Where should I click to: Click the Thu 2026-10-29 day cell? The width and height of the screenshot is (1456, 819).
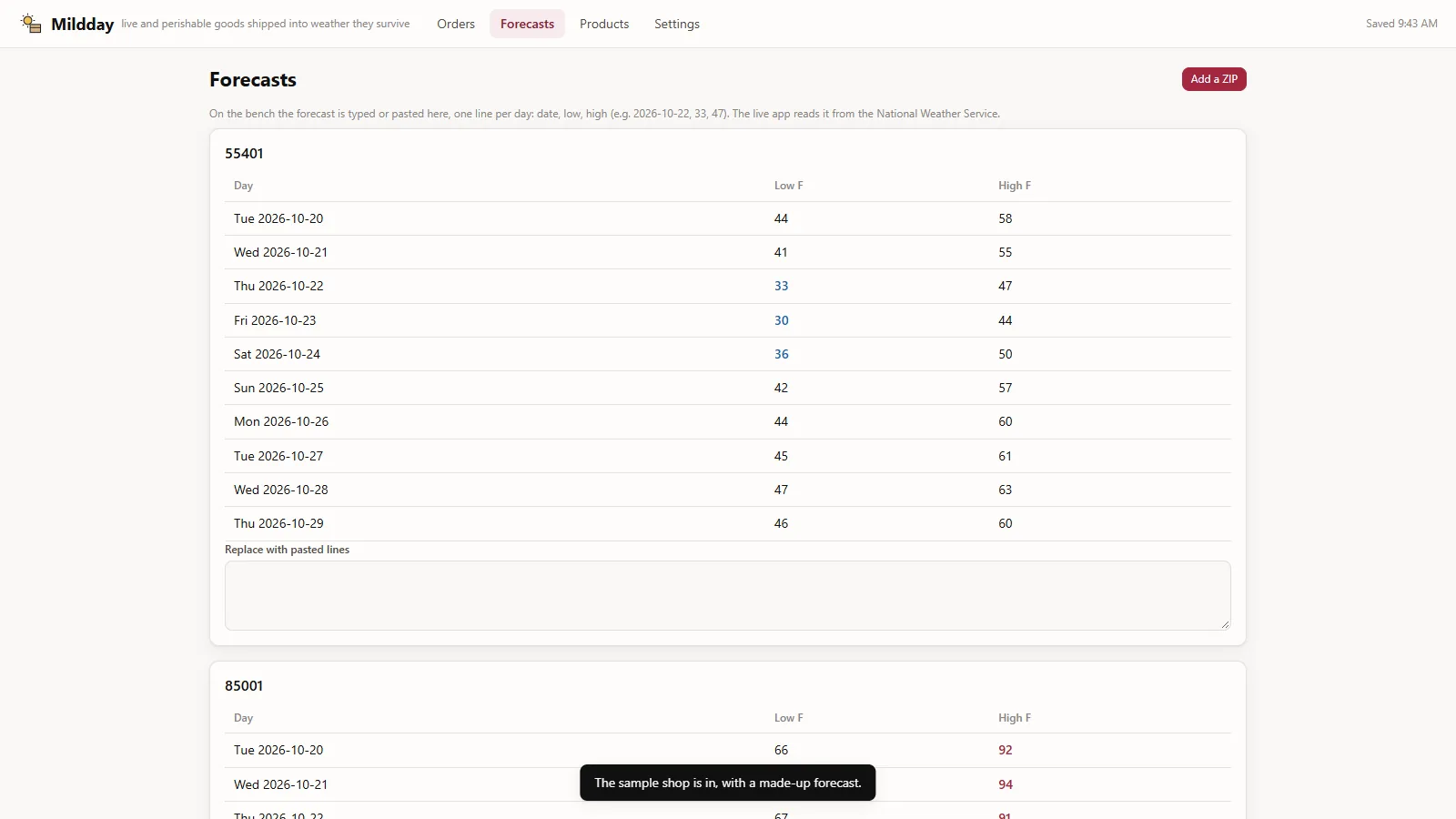pyautogui.click(x=278, y=523)
